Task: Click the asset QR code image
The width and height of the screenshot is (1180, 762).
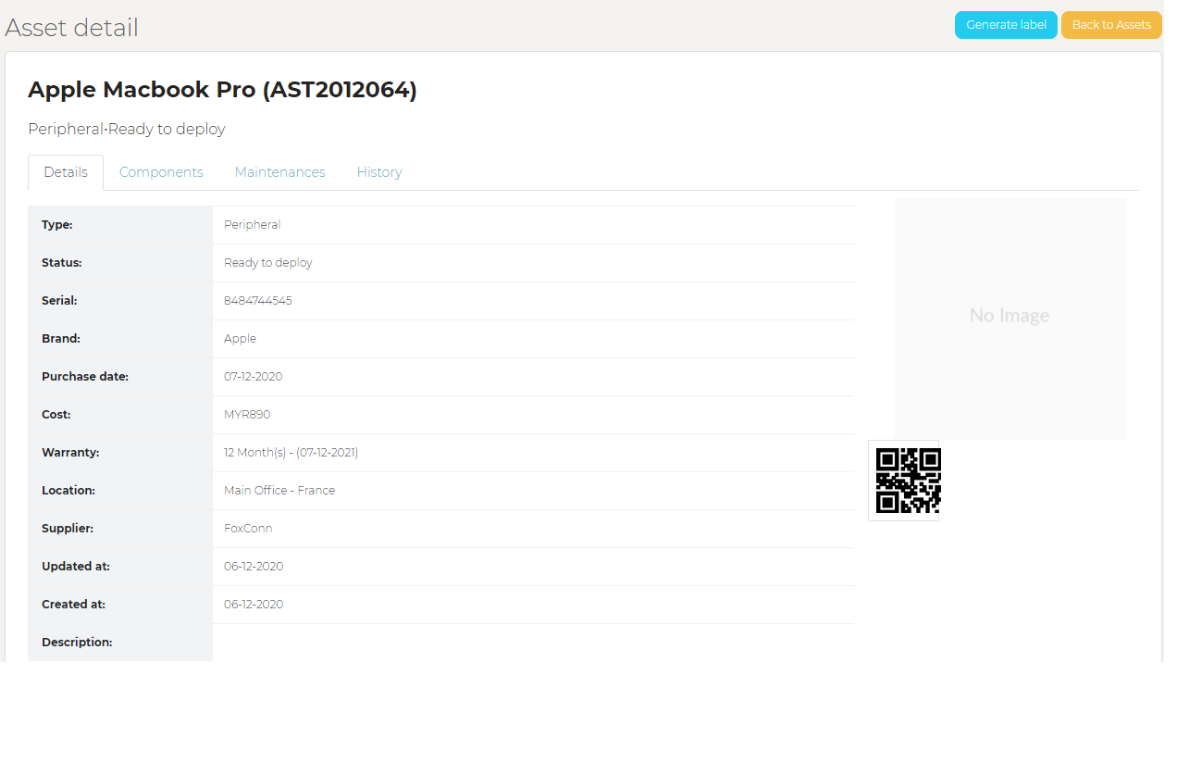Action: [x=908, y=481]
